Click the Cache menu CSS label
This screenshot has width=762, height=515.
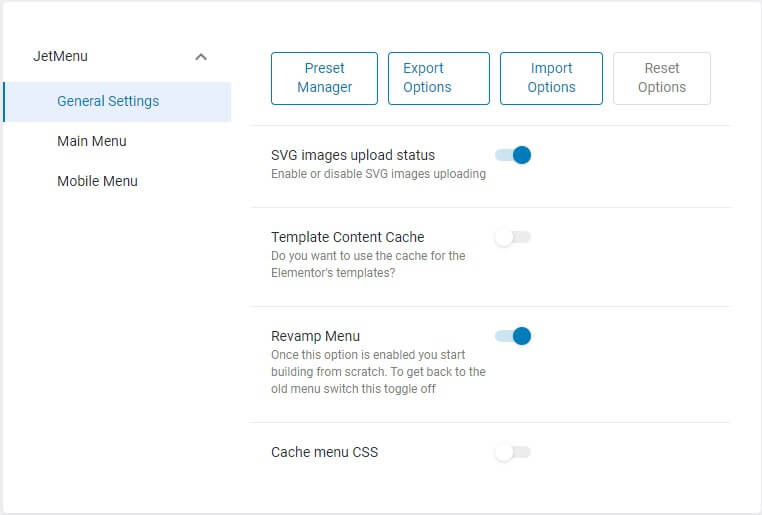(324, 452)
